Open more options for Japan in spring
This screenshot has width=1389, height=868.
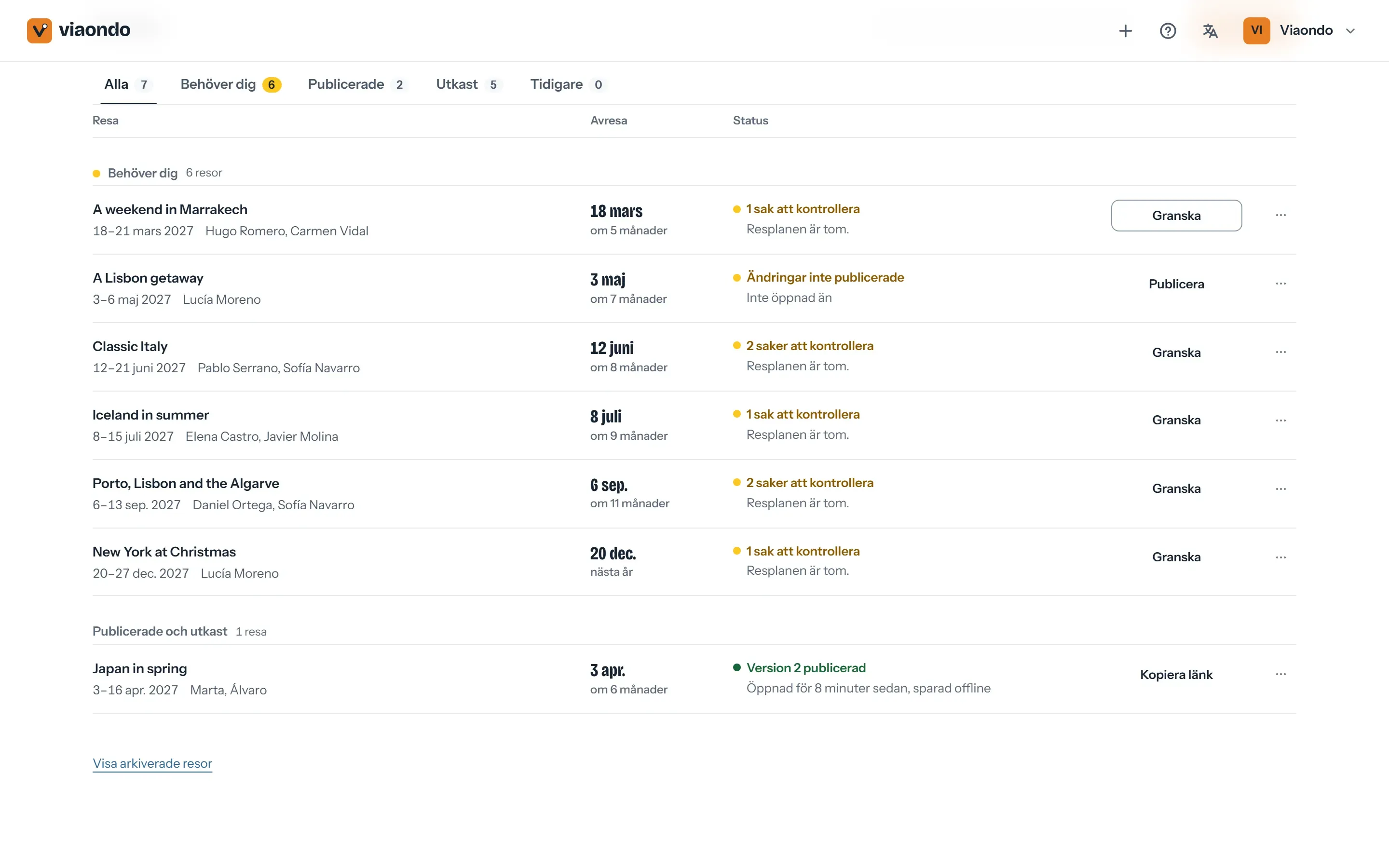click(1280, 674)
